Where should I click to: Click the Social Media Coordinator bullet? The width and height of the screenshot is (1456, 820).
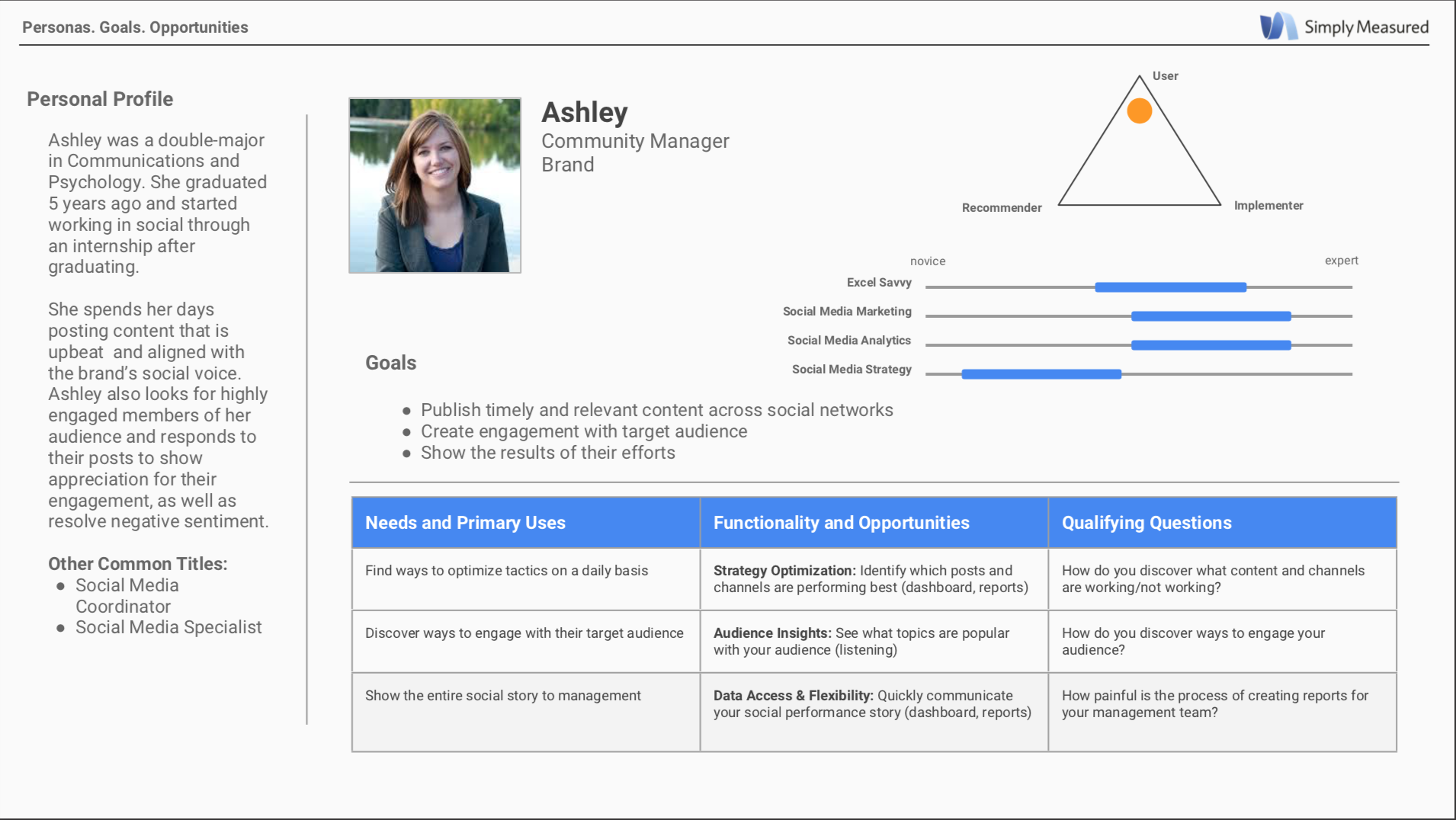click(x=127, y=596)
